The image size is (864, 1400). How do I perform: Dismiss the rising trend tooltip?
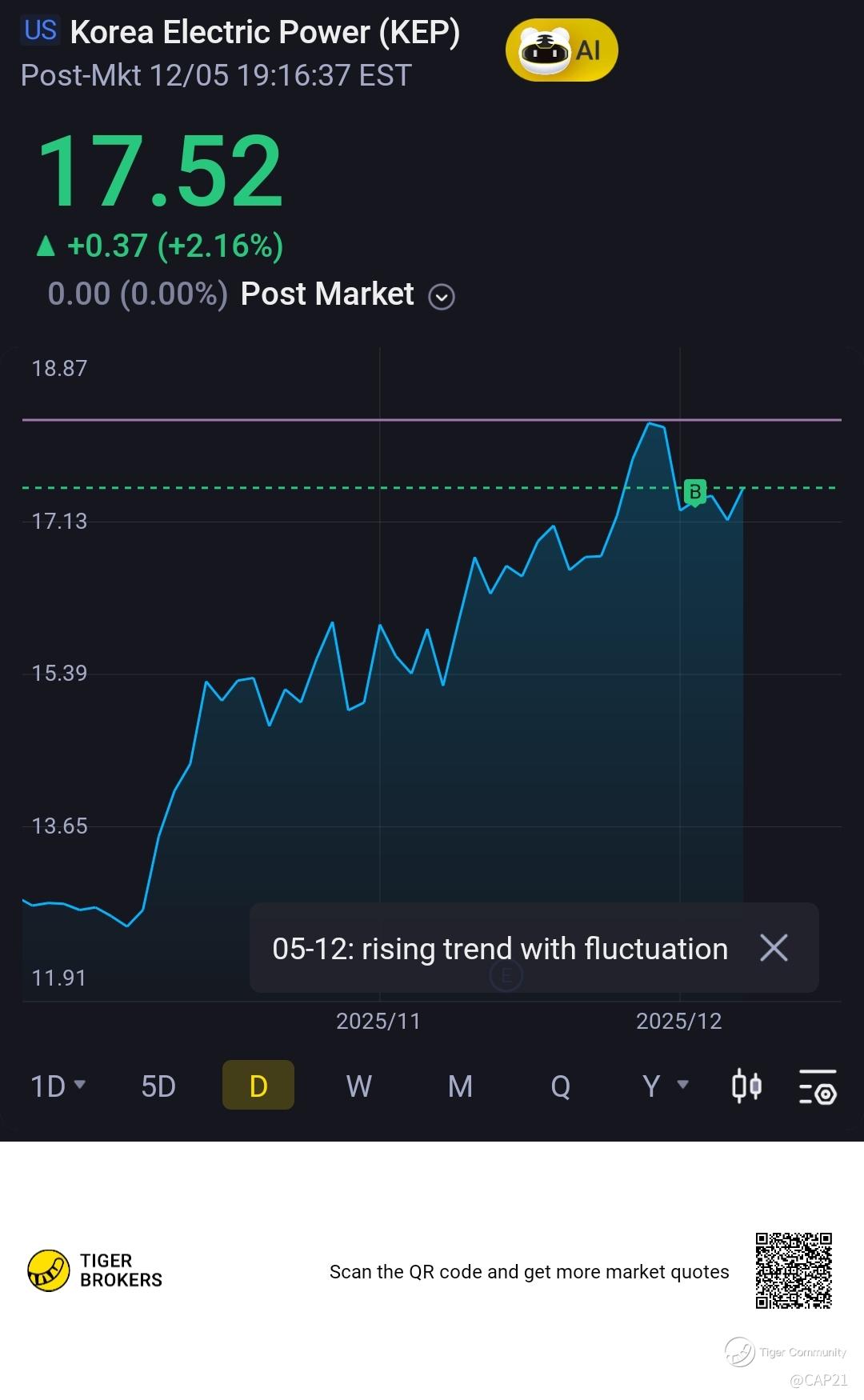click(774, 948)
